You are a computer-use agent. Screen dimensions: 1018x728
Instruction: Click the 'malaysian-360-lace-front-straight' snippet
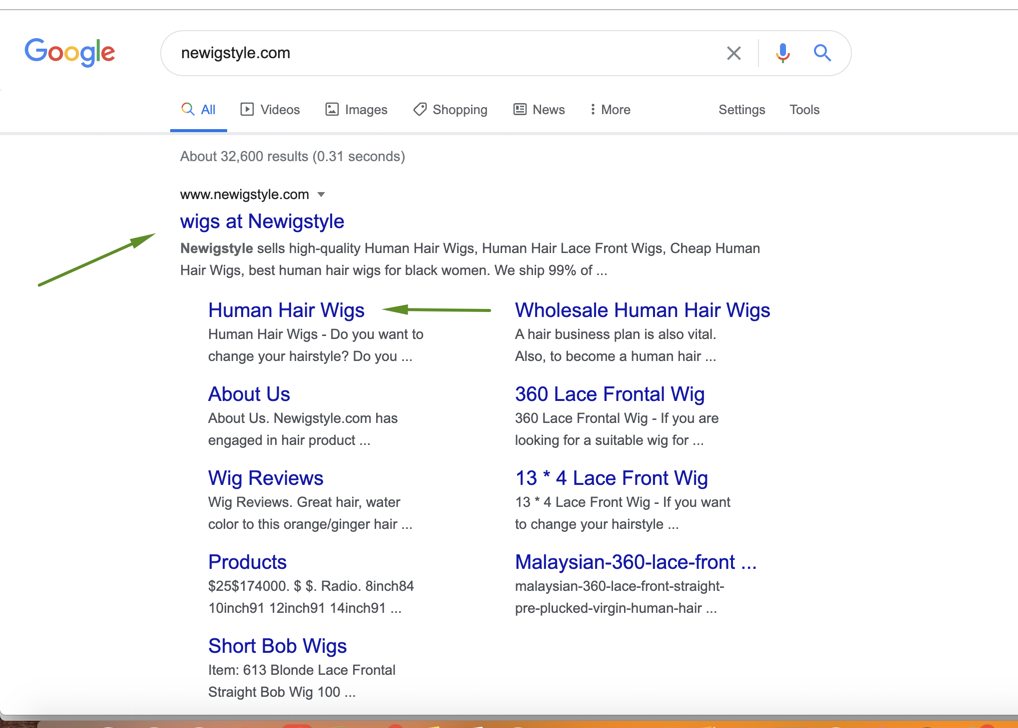click(x=619, y=597)
